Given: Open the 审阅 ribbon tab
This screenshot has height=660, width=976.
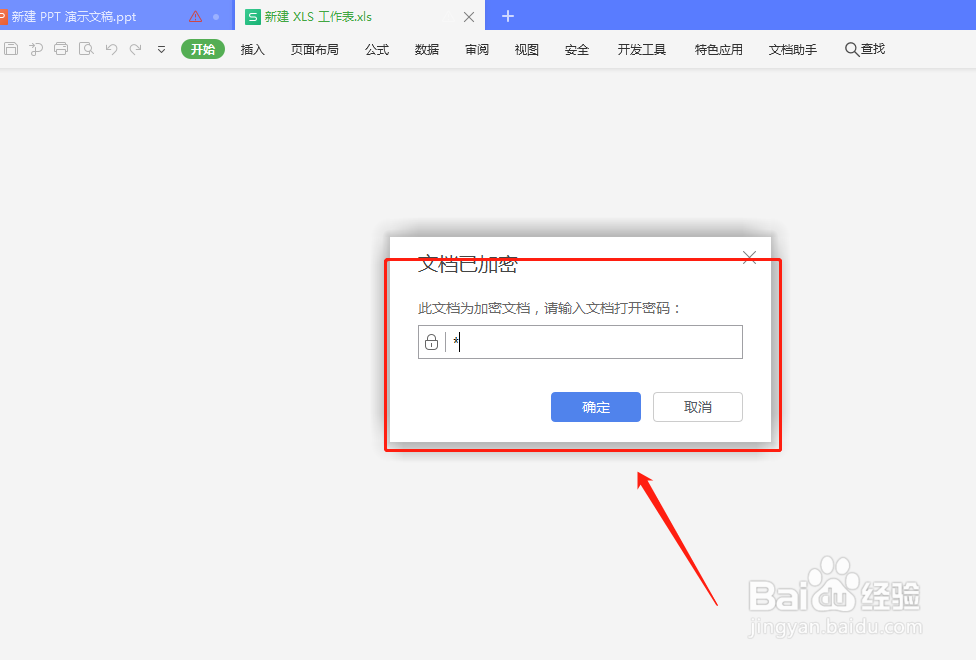Looking at the screenshot, I should pos(477,49).
